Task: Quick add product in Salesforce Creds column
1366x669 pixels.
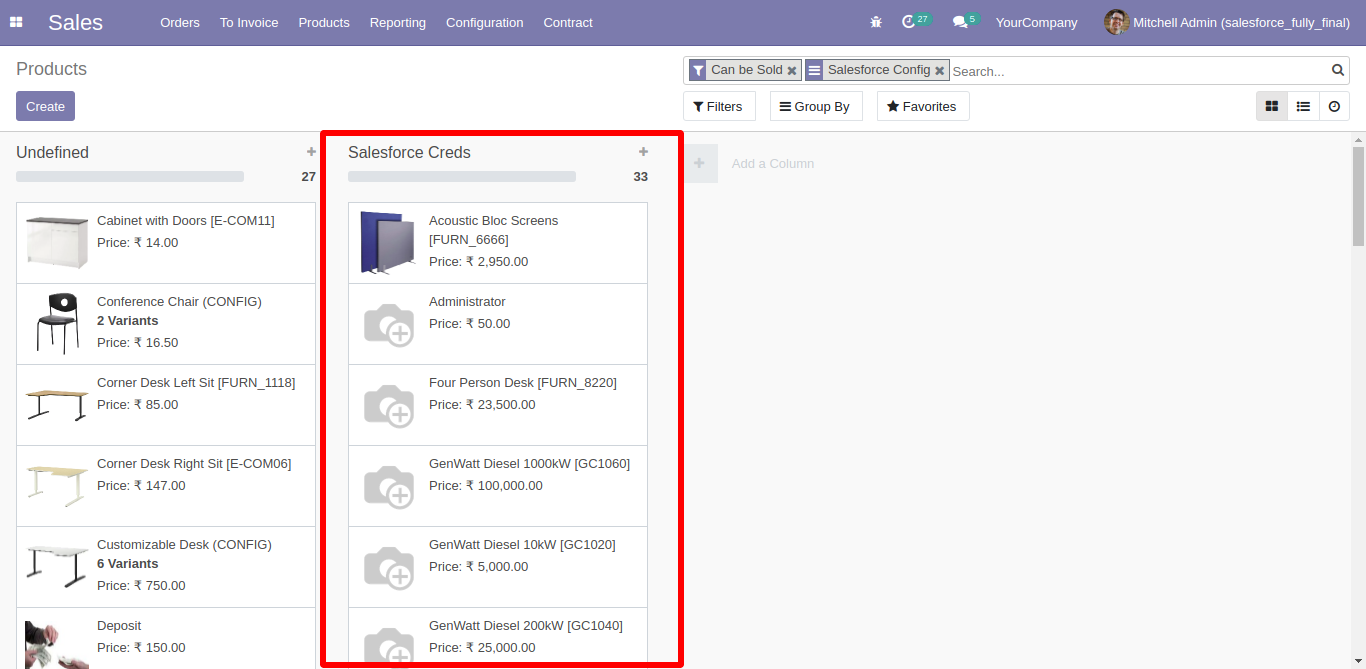Action: (643, 152)
